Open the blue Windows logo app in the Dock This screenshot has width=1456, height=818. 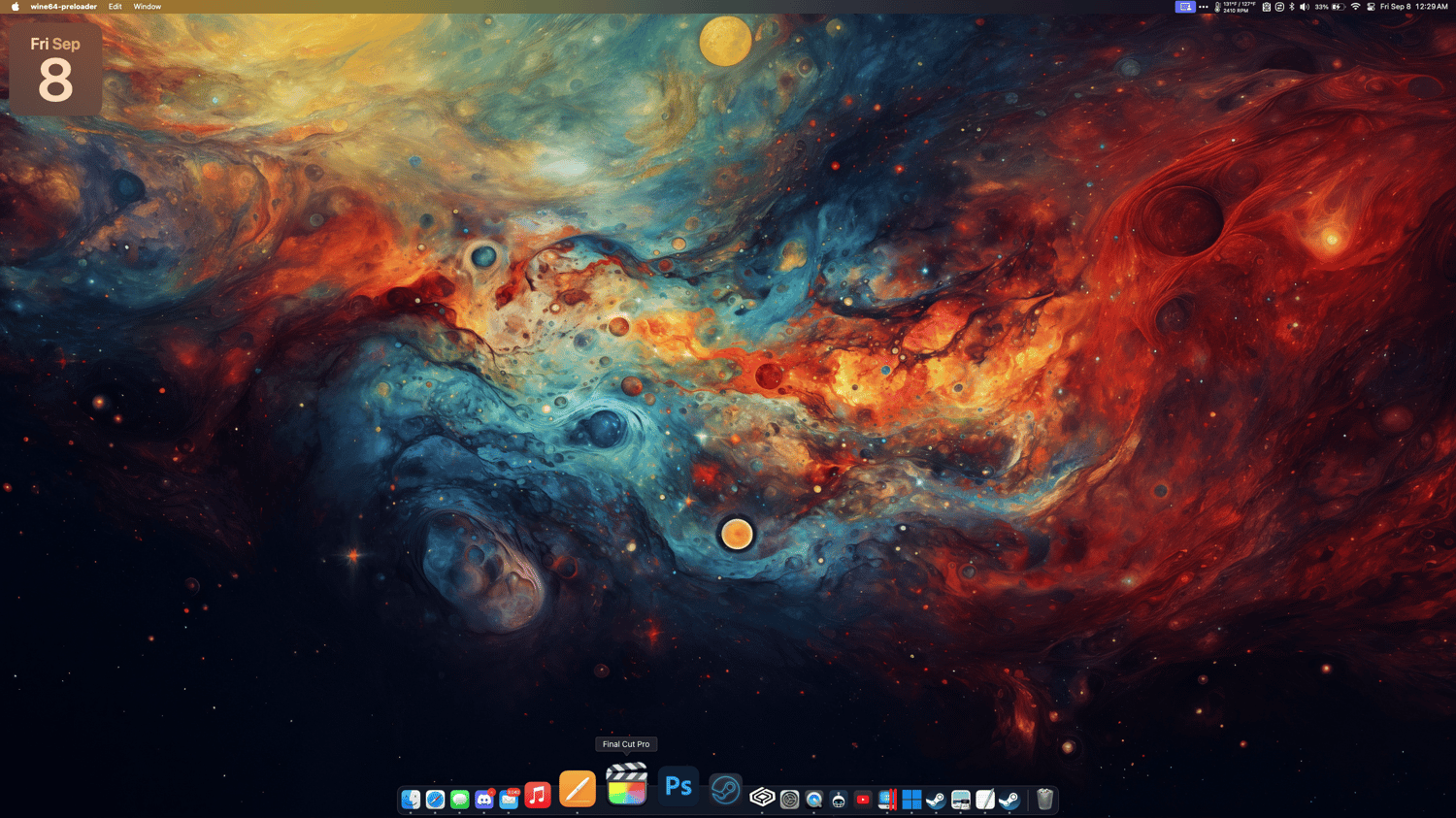pyautogui.click(x=911, y=800)
